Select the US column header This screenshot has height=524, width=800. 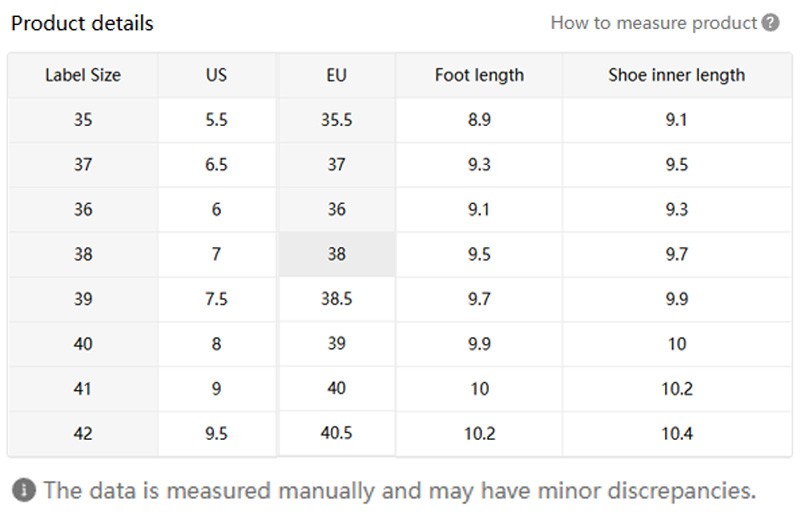tap(216, 75)
